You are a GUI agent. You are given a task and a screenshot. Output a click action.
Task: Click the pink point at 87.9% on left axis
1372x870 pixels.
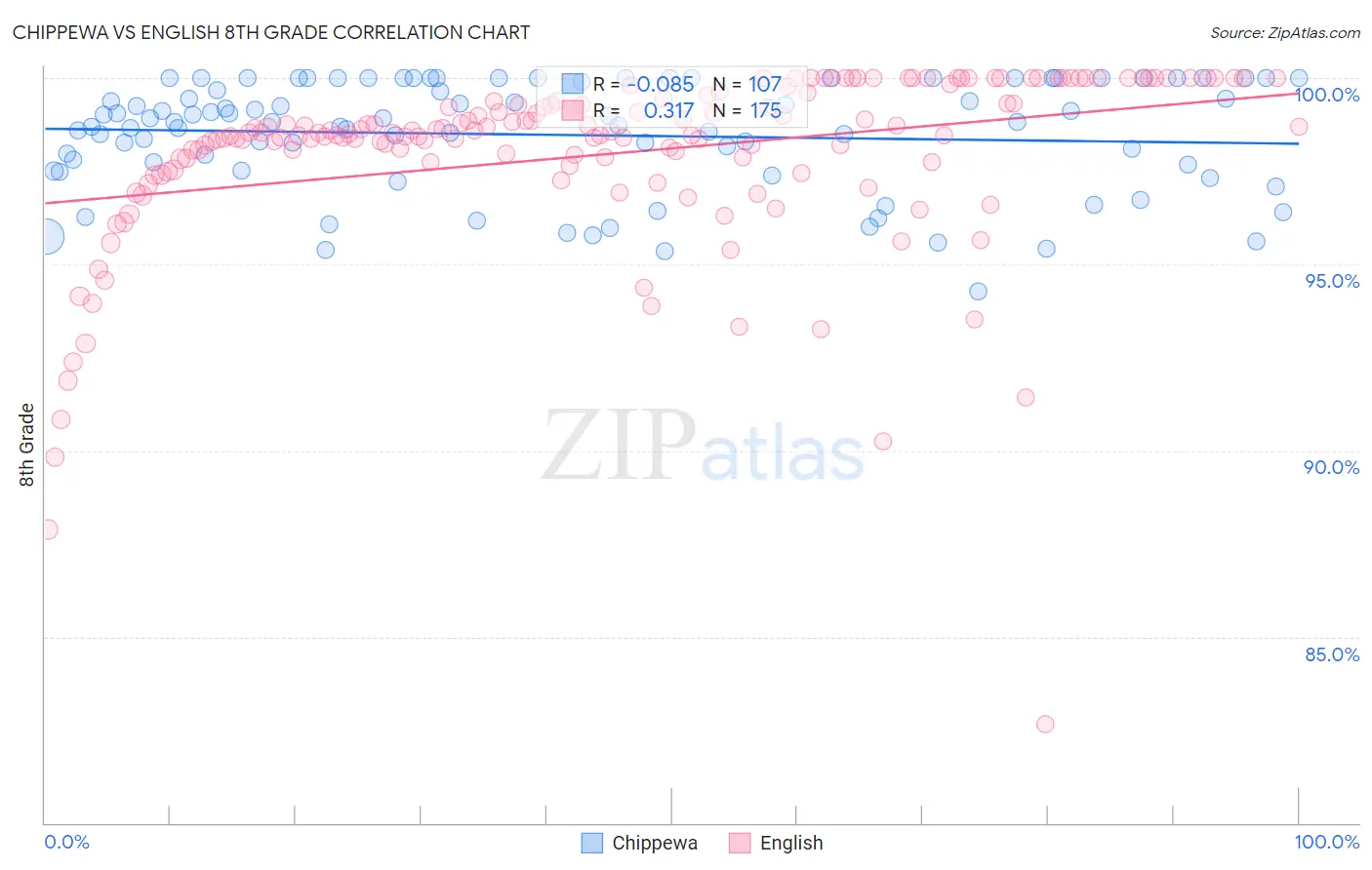click(x=48, y=530)
